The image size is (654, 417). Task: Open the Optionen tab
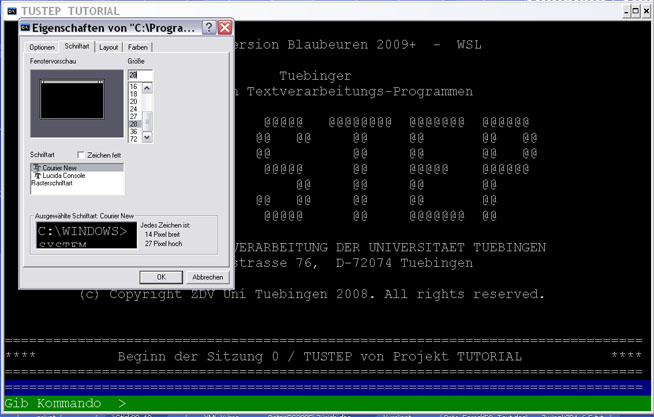pyautogui.click(x=42, y=47)
